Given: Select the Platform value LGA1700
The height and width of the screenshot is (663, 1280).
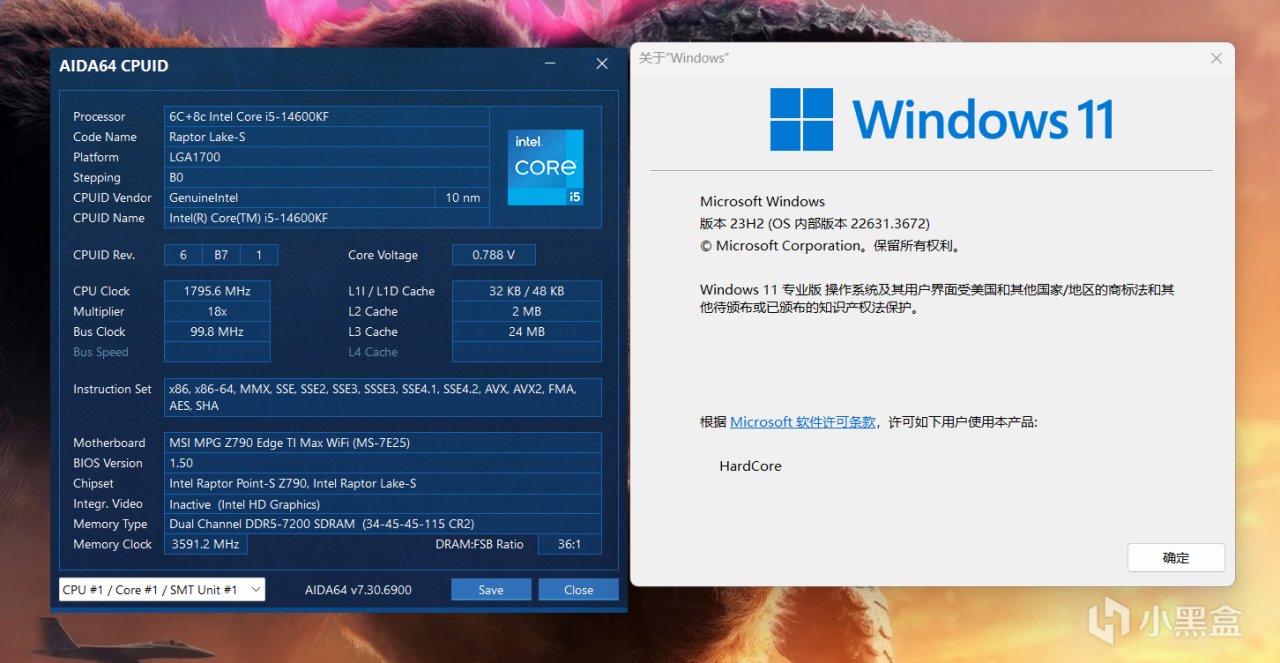Looking at the screenshot, I should [x=326, y=157].
